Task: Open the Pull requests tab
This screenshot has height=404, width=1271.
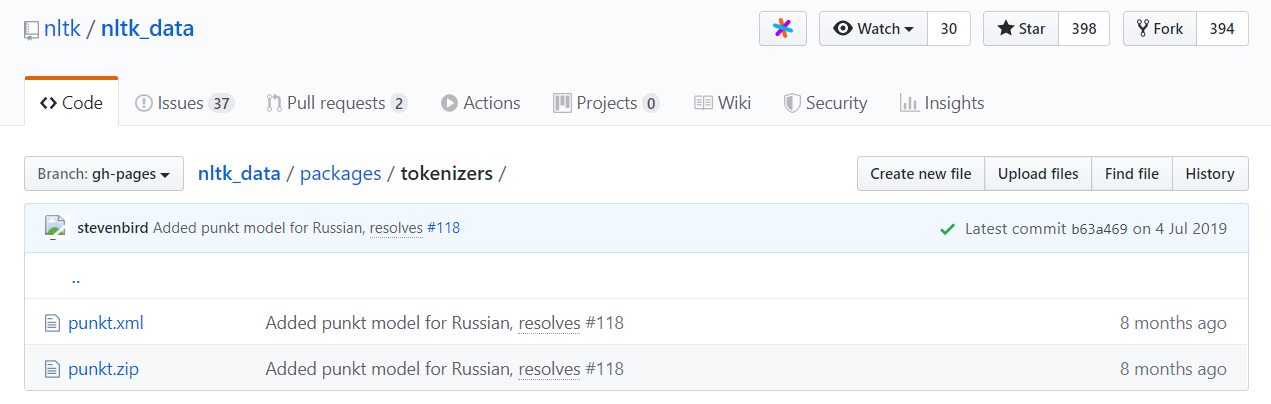Action: point(336,103)
